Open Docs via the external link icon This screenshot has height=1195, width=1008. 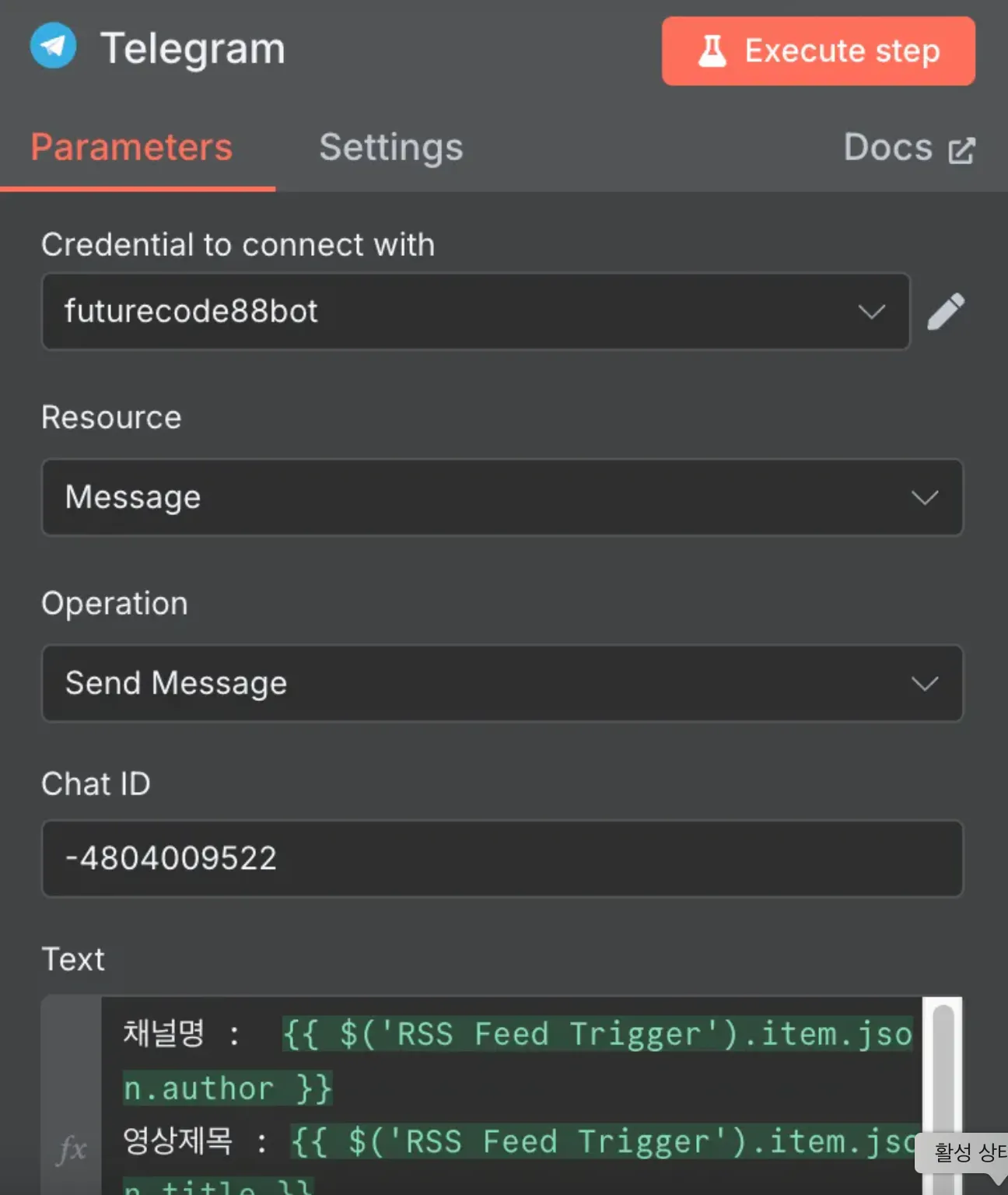(x=961, y=150)
